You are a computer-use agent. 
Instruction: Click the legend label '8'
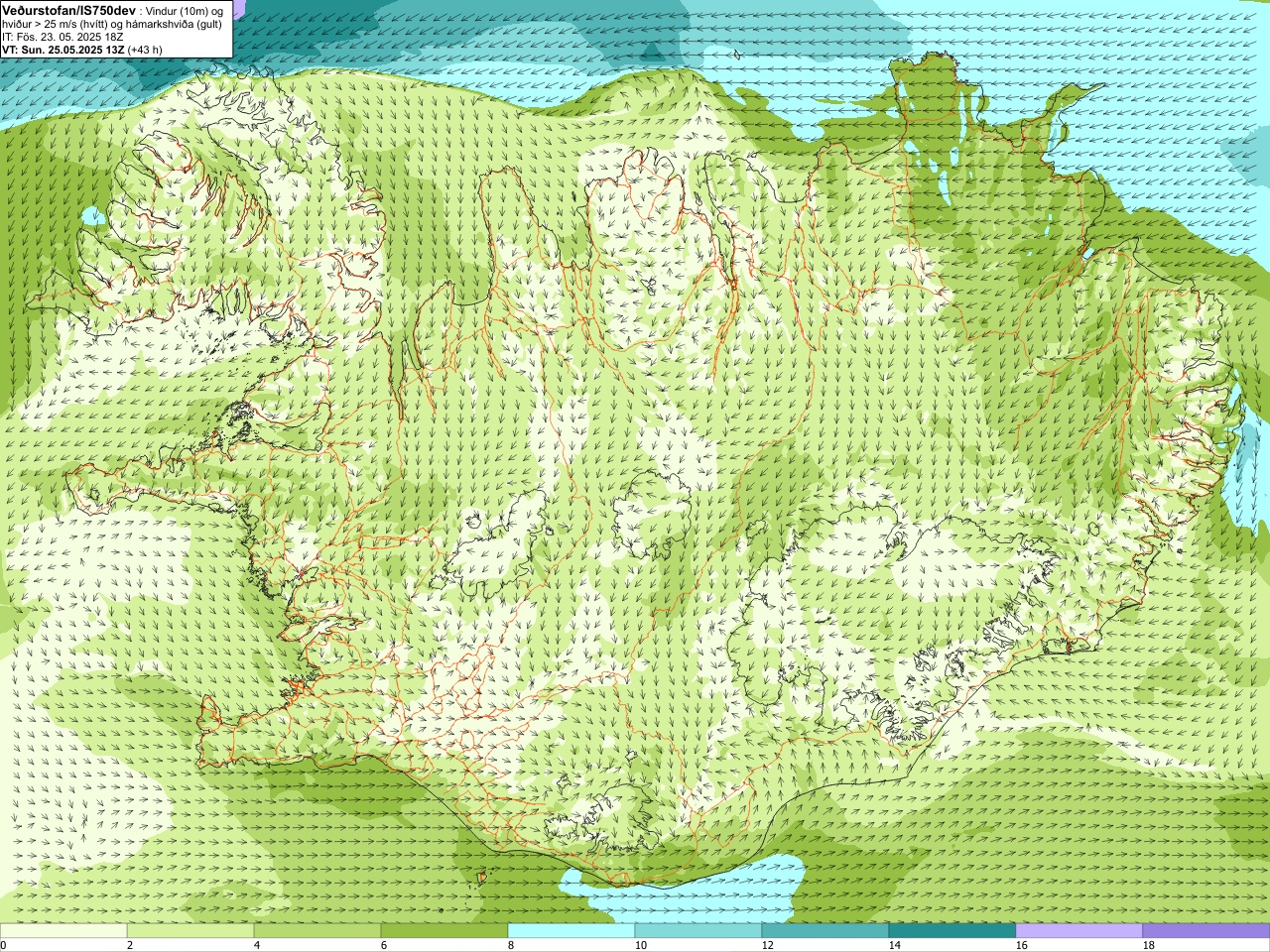coord(511,946)
